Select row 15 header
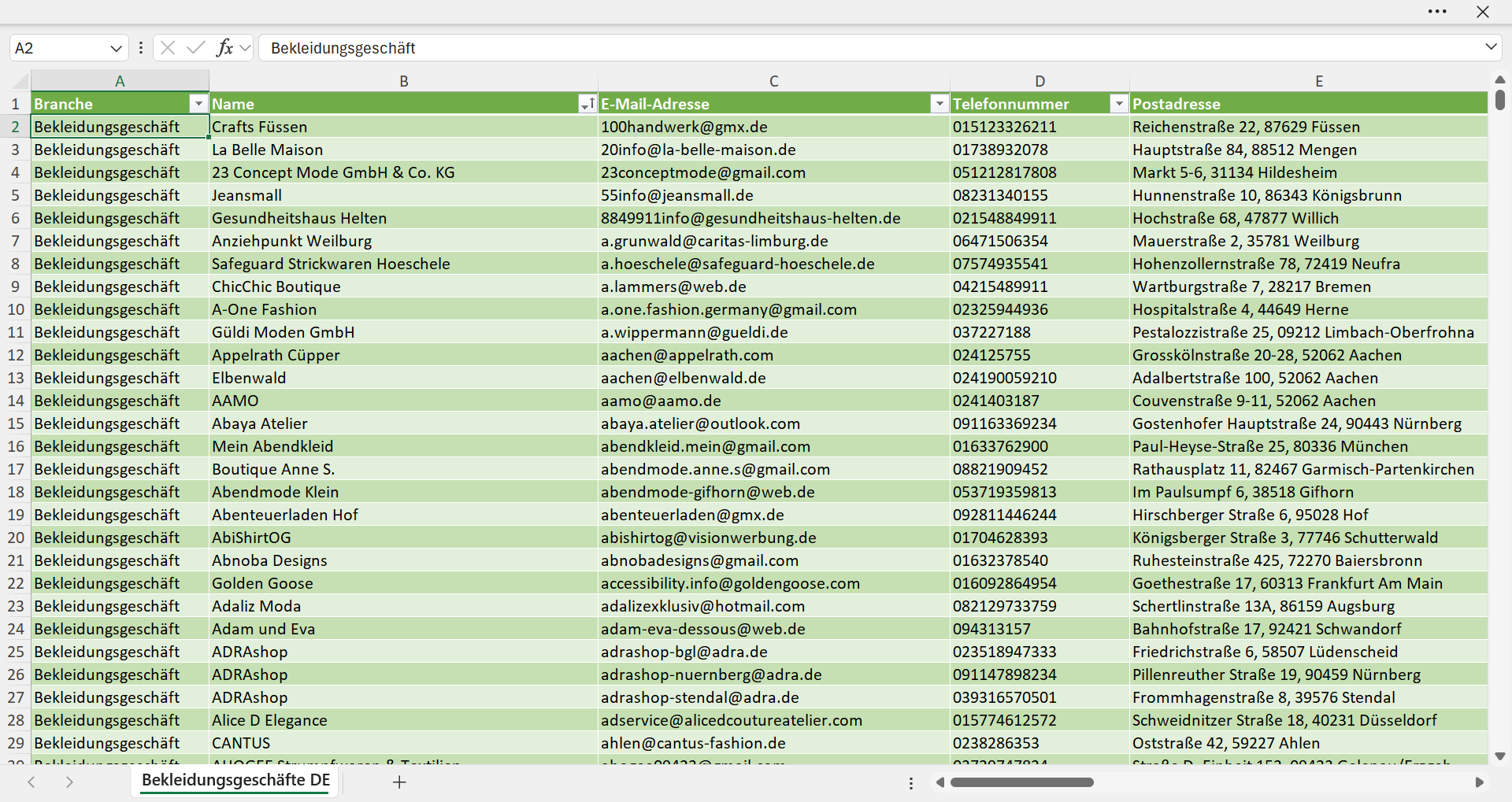The height and width of the screenshot is (802, 1512). tap(15, 423)
